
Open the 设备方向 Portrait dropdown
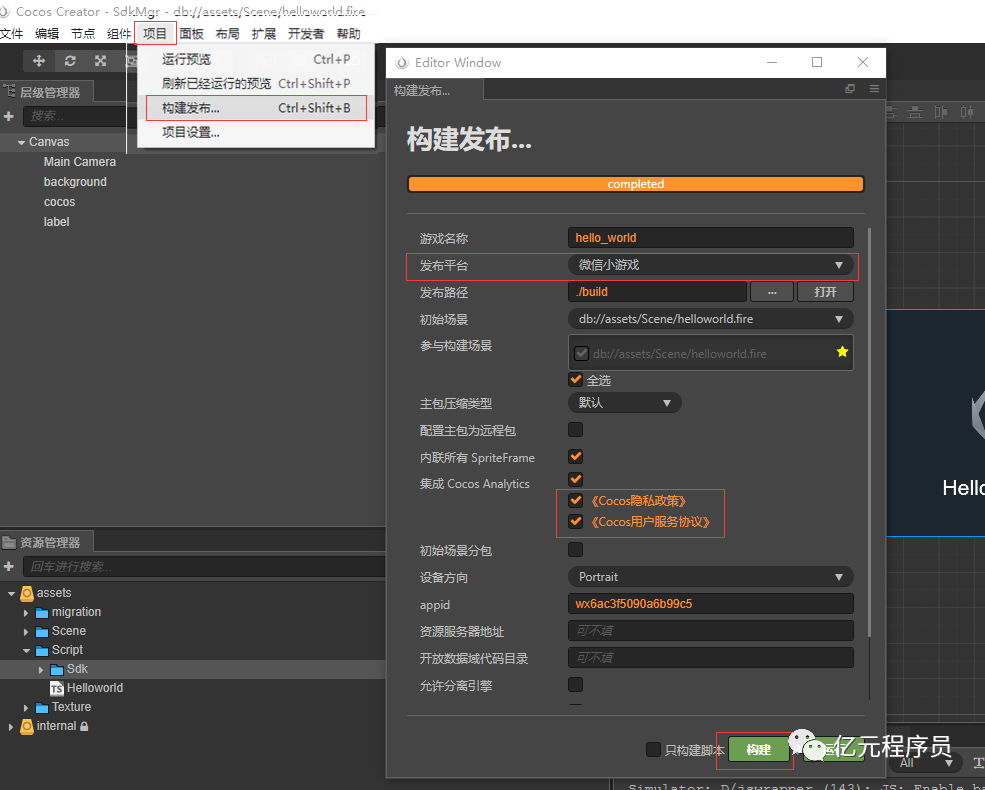click(710, 576)
